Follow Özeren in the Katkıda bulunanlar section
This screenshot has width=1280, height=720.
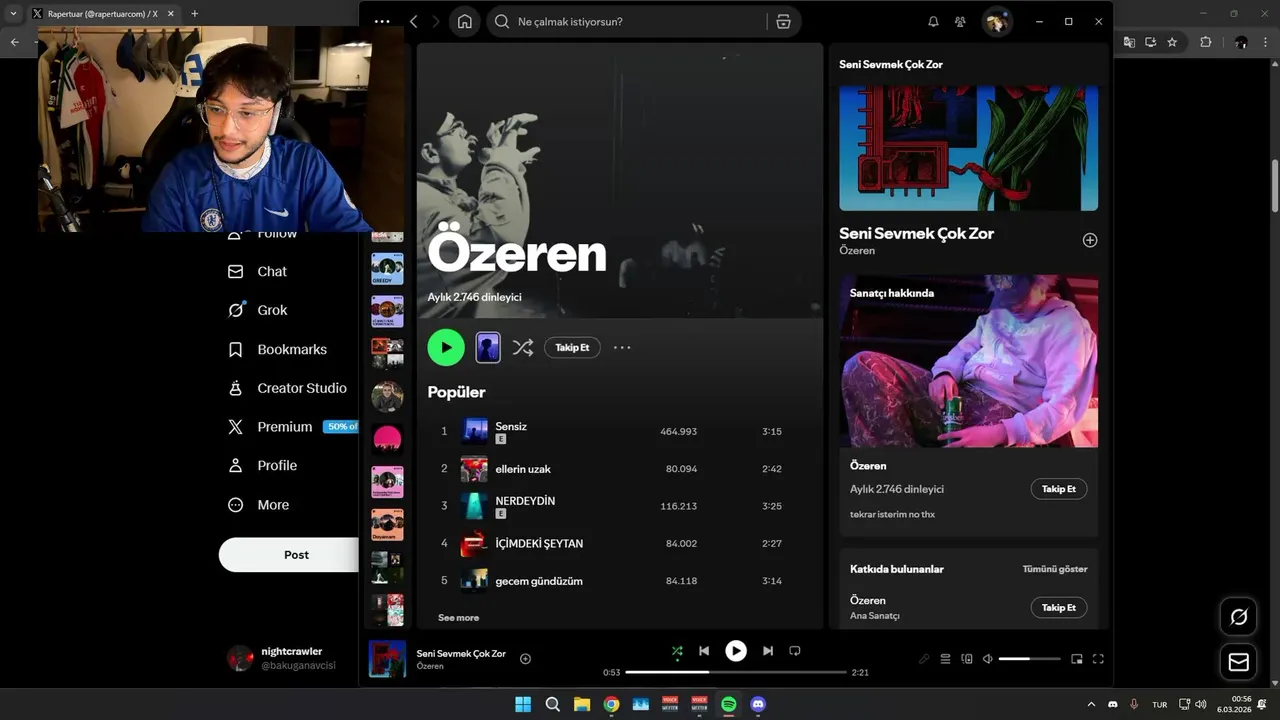1059,608
